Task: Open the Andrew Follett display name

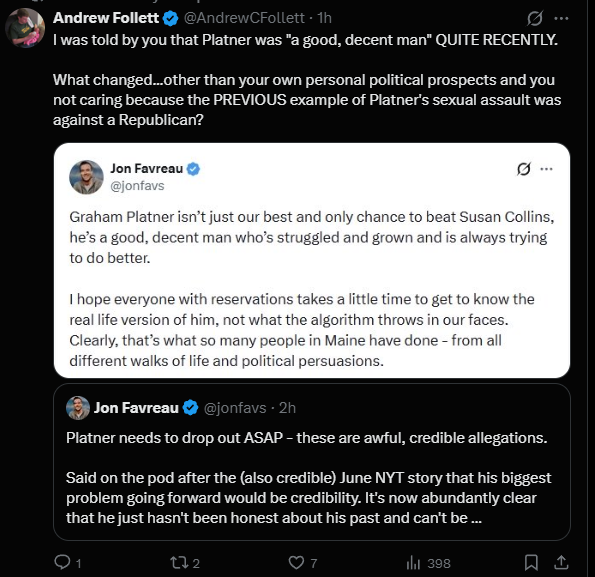Action: pyautogui.click(x=106, y=18)
